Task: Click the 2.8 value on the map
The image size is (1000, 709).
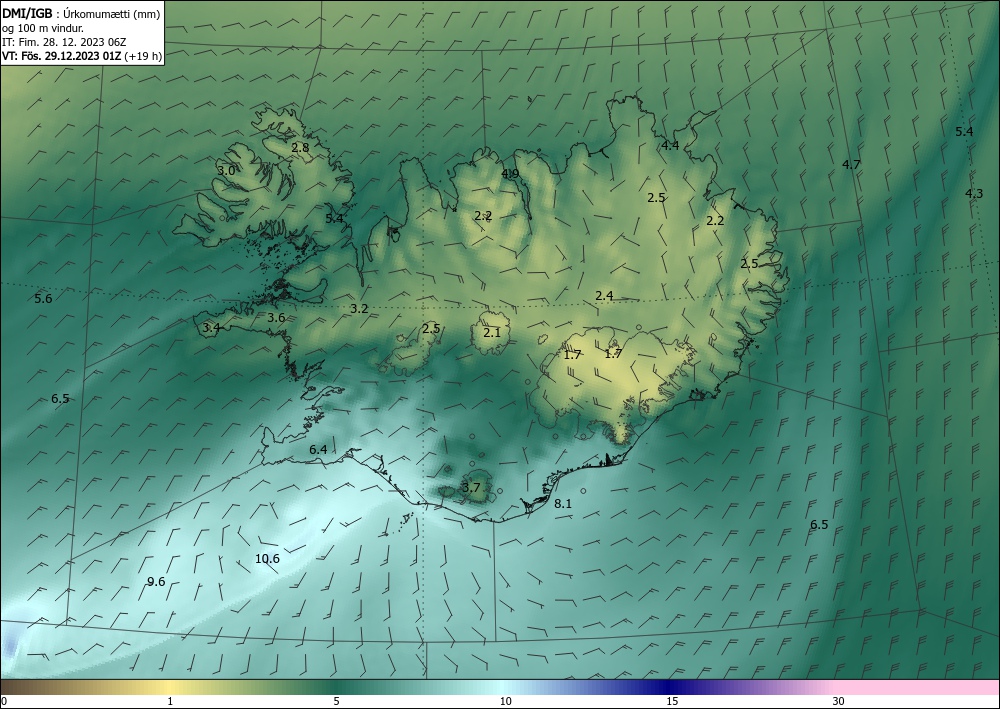Action: click(300, 147)
